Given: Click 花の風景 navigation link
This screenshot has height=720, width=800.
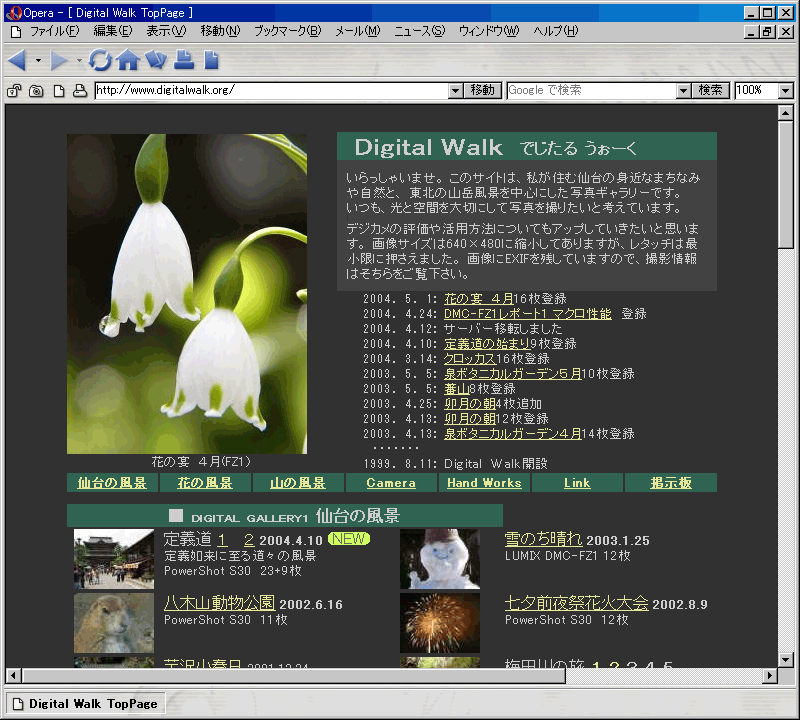Looking at the screenshot, I should (x=205, y=483).
